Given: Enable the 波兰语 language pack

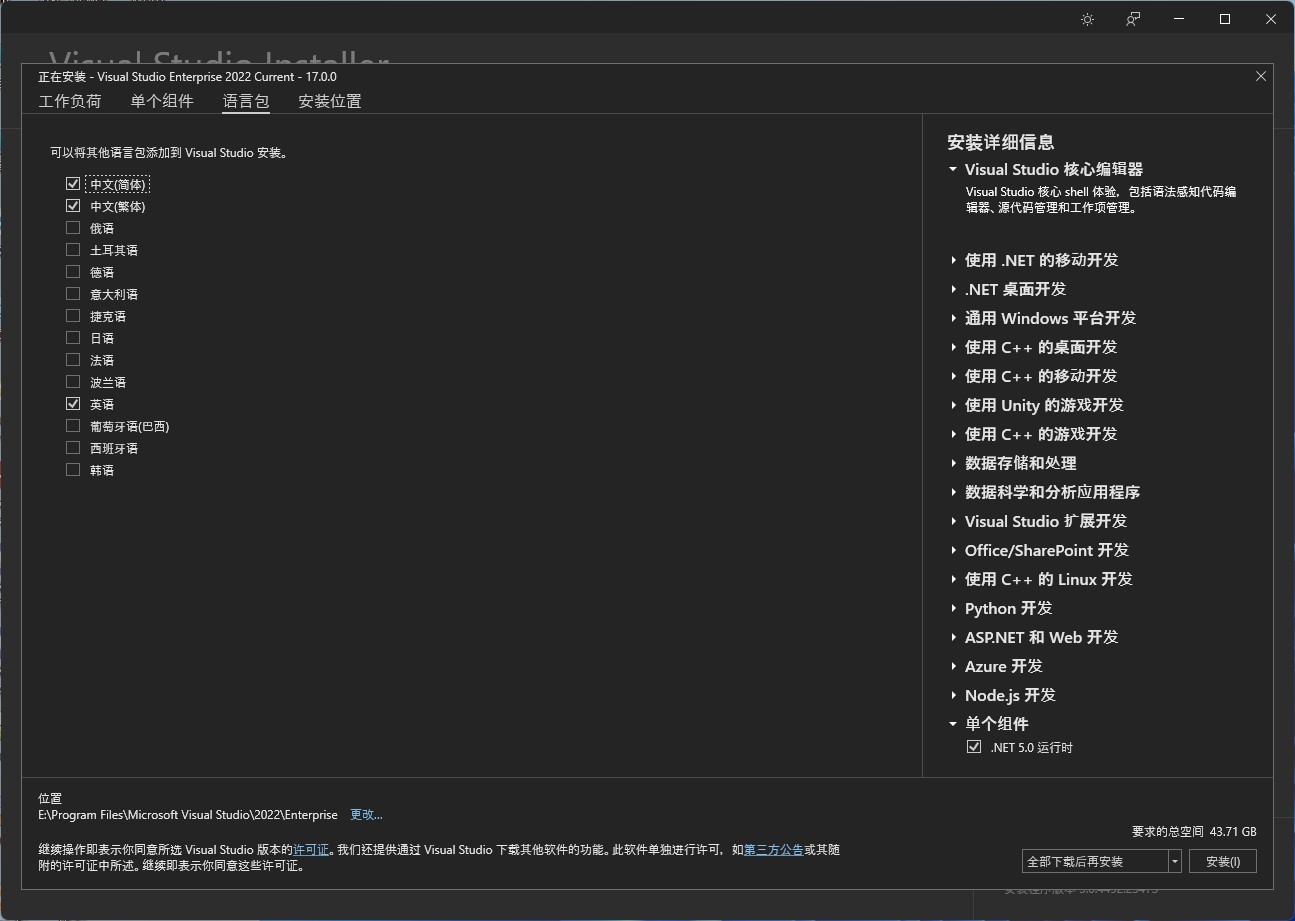Looking at the screenshot, I should tap(73, 382).
